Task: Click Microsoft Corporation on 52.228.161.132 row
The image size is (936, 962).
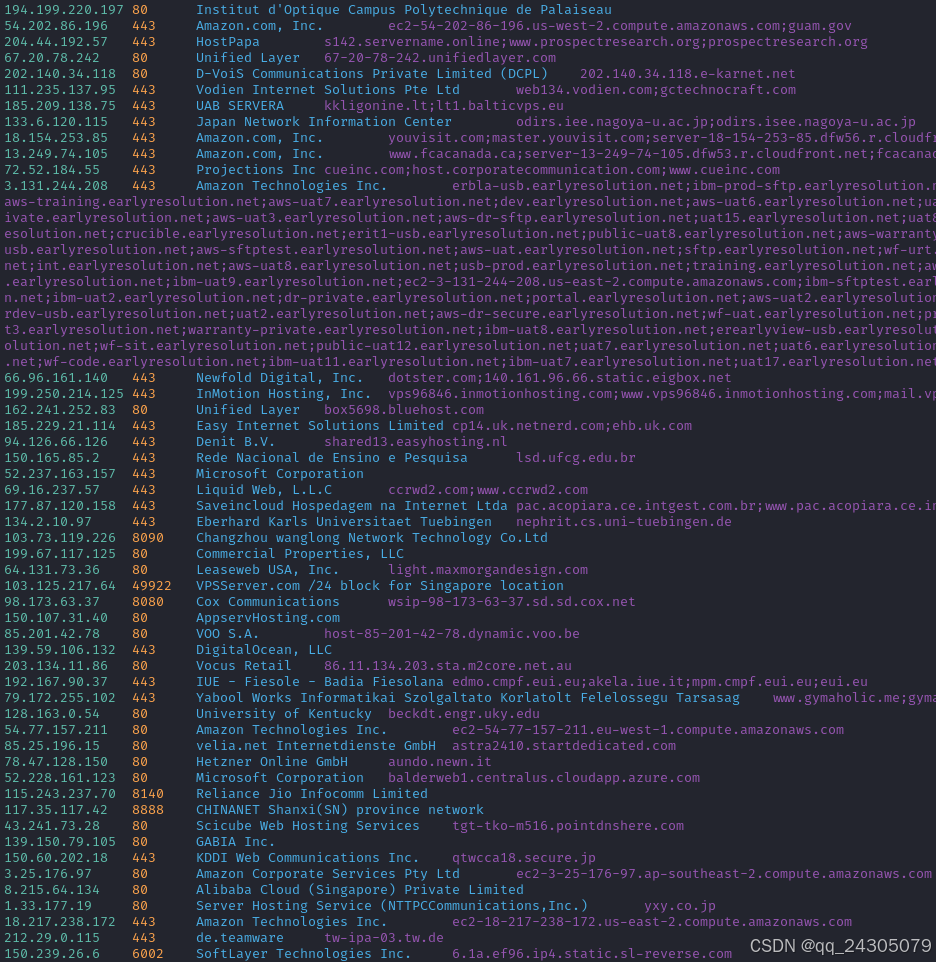Action: coord(280,776)
